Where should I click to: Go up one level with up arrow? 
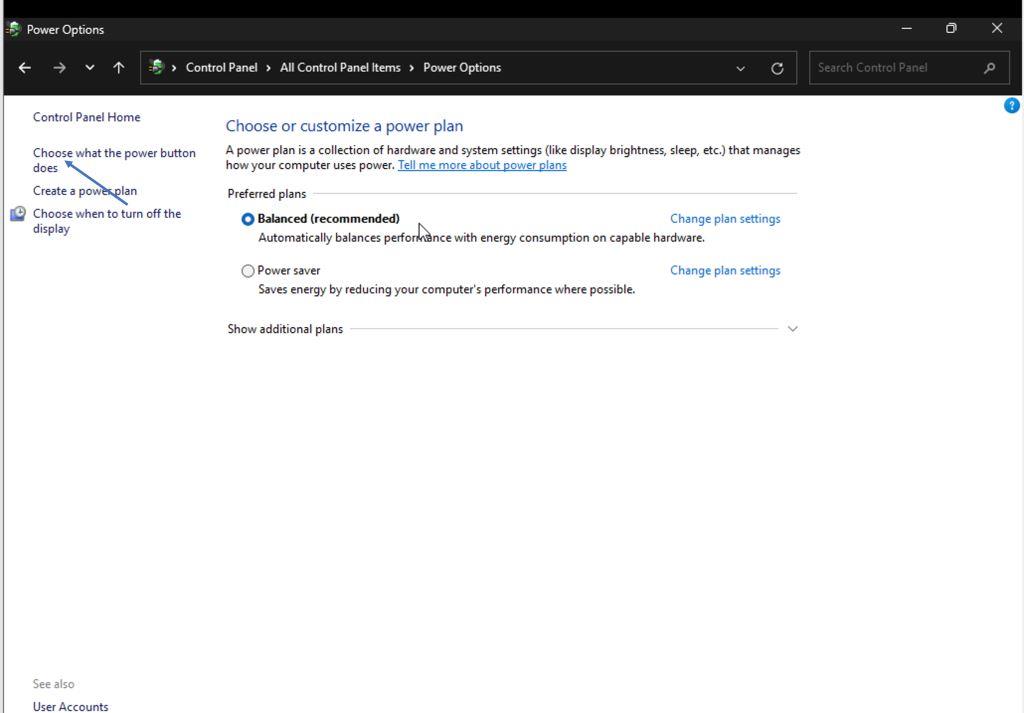[118, 67]
